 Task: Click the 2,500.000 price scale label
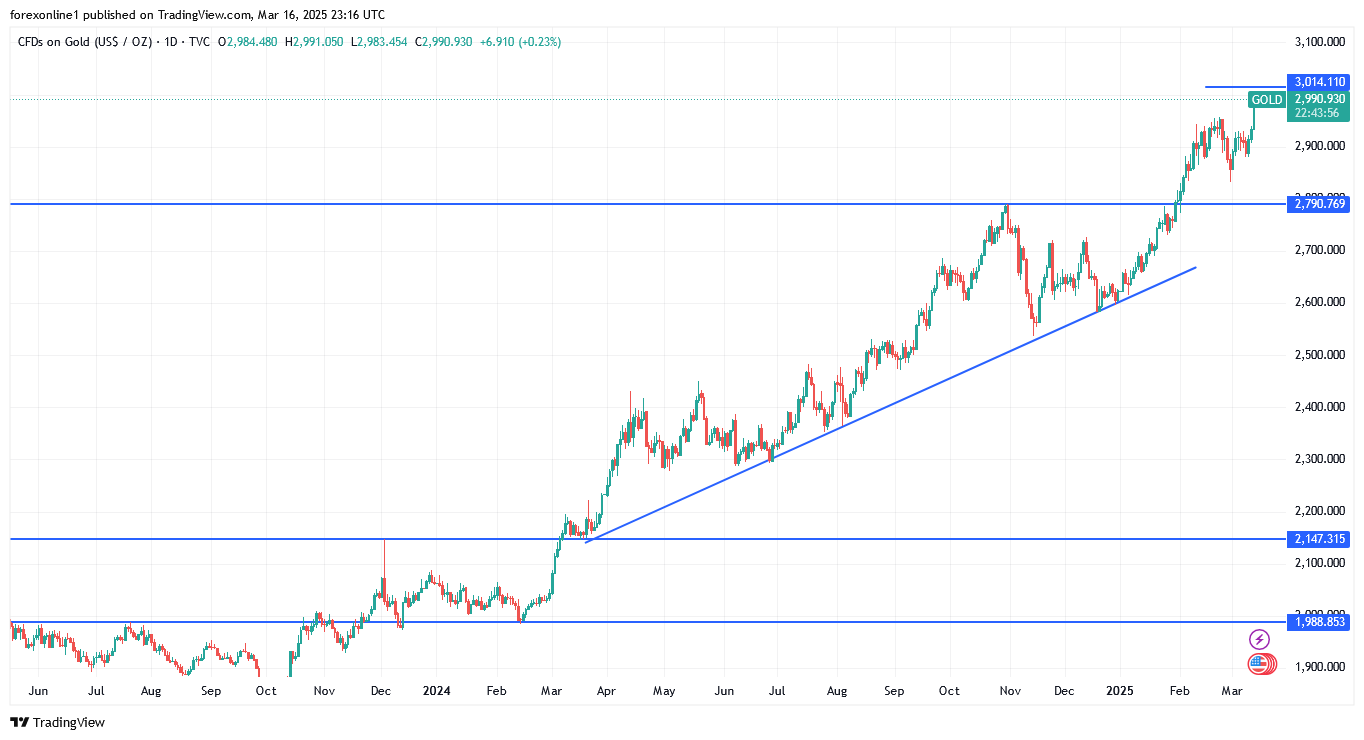1318,355
